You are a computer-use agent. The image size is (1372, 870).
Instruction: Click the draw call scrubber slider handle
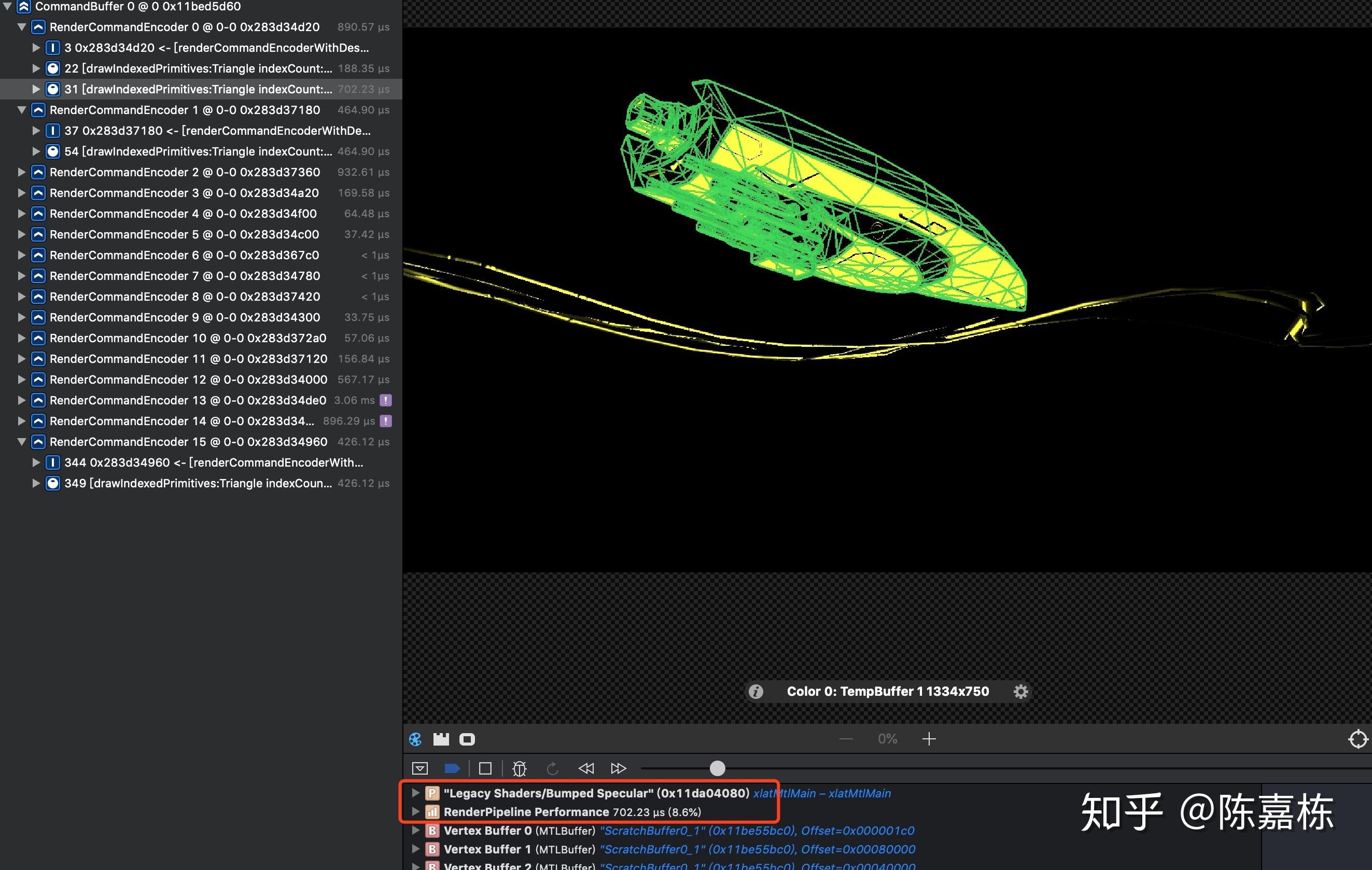[x=717, y=768]
